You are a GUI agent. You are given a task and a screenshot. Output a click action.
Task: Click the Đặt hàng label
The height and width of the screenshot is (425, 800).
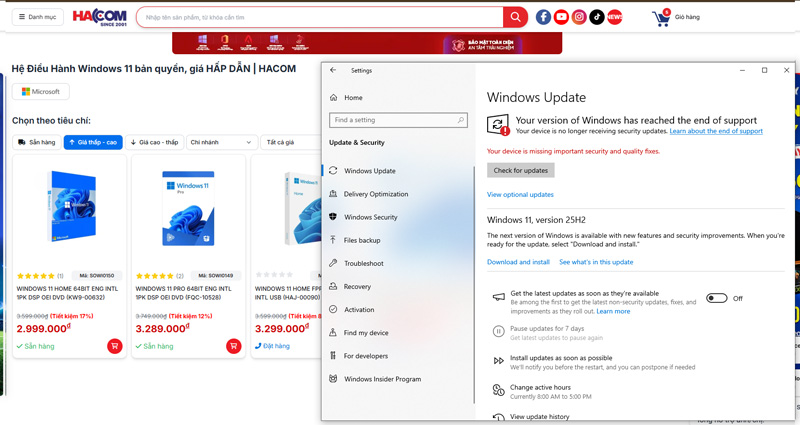pos(276,346)
